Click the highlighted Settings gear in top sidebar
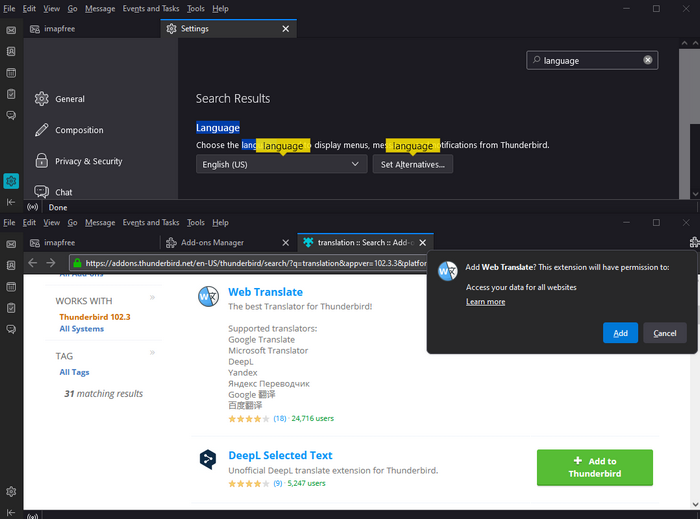 [11, 181]
